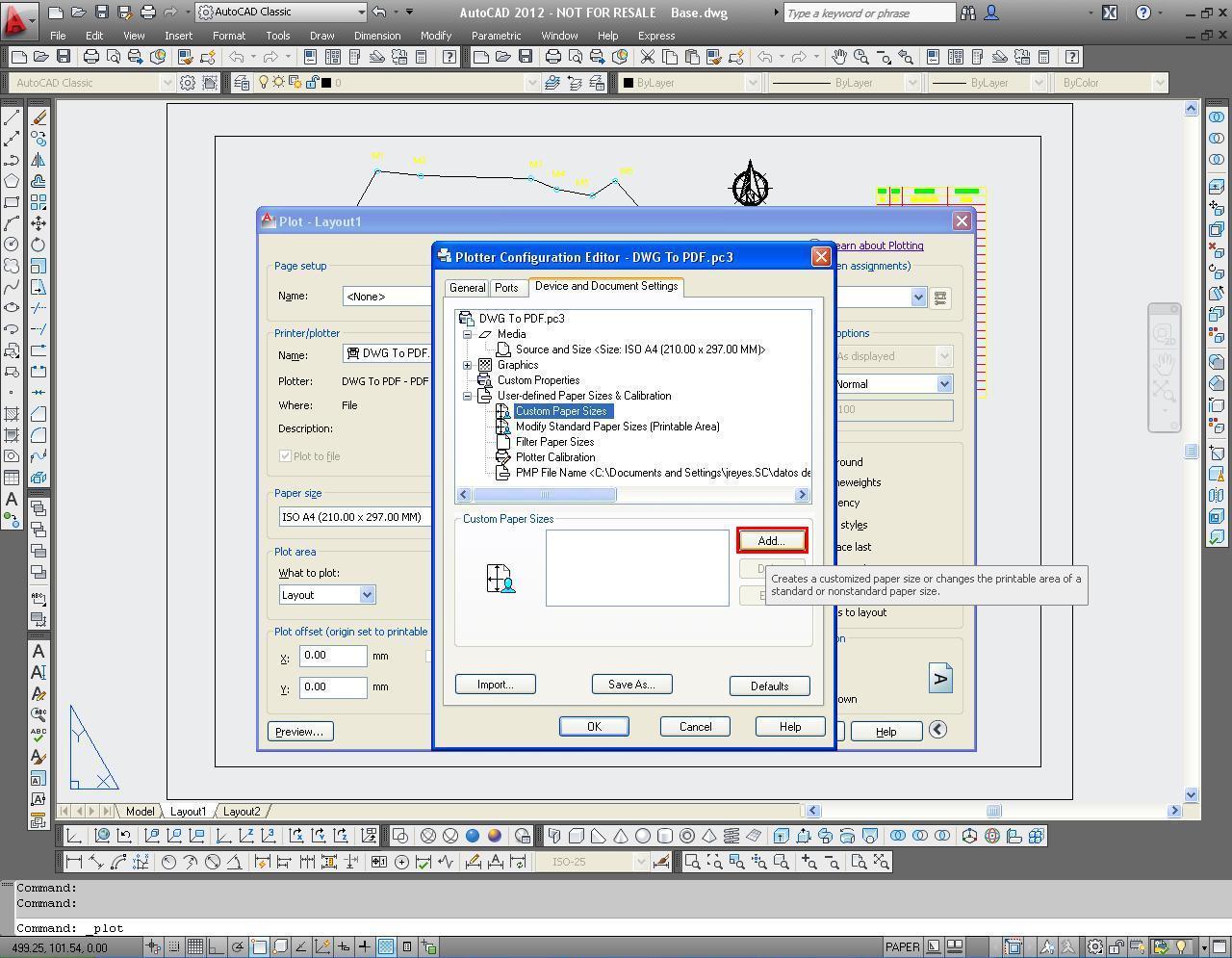Switch to the General tab

pyautogui.click(x=467, y=288)
